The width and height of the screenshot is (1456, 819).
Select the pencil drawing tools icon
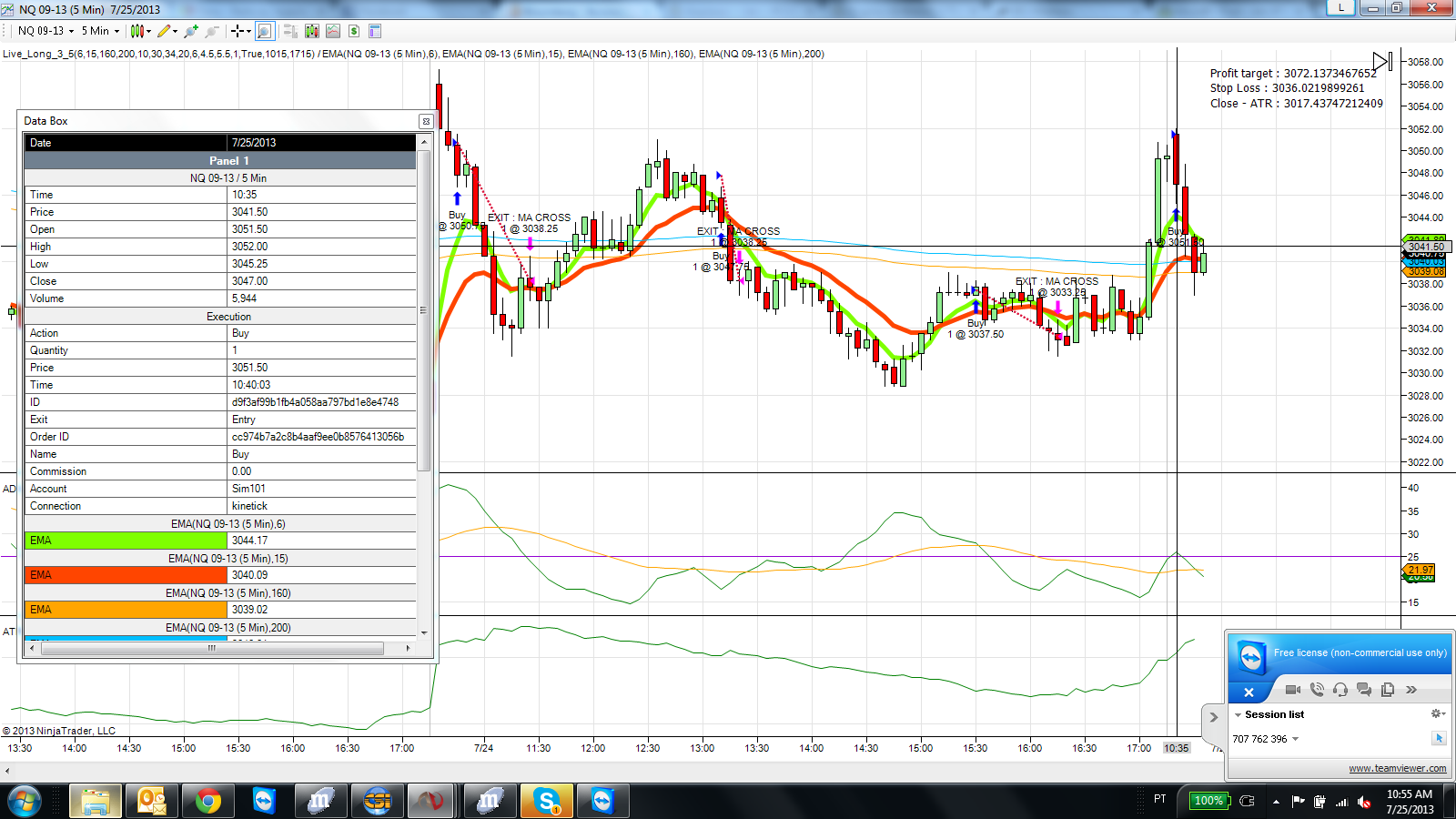click(166, 31)
